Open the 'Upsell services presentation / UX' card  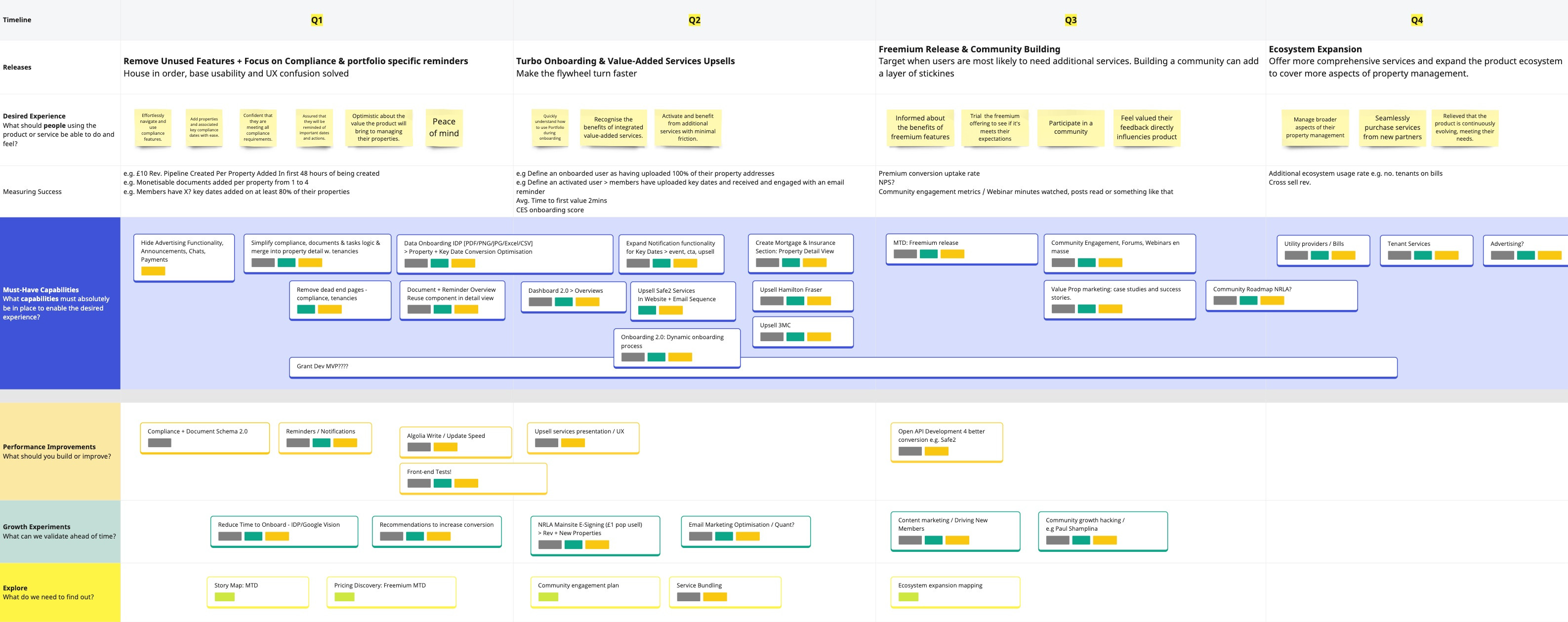(x=583, y=438)
